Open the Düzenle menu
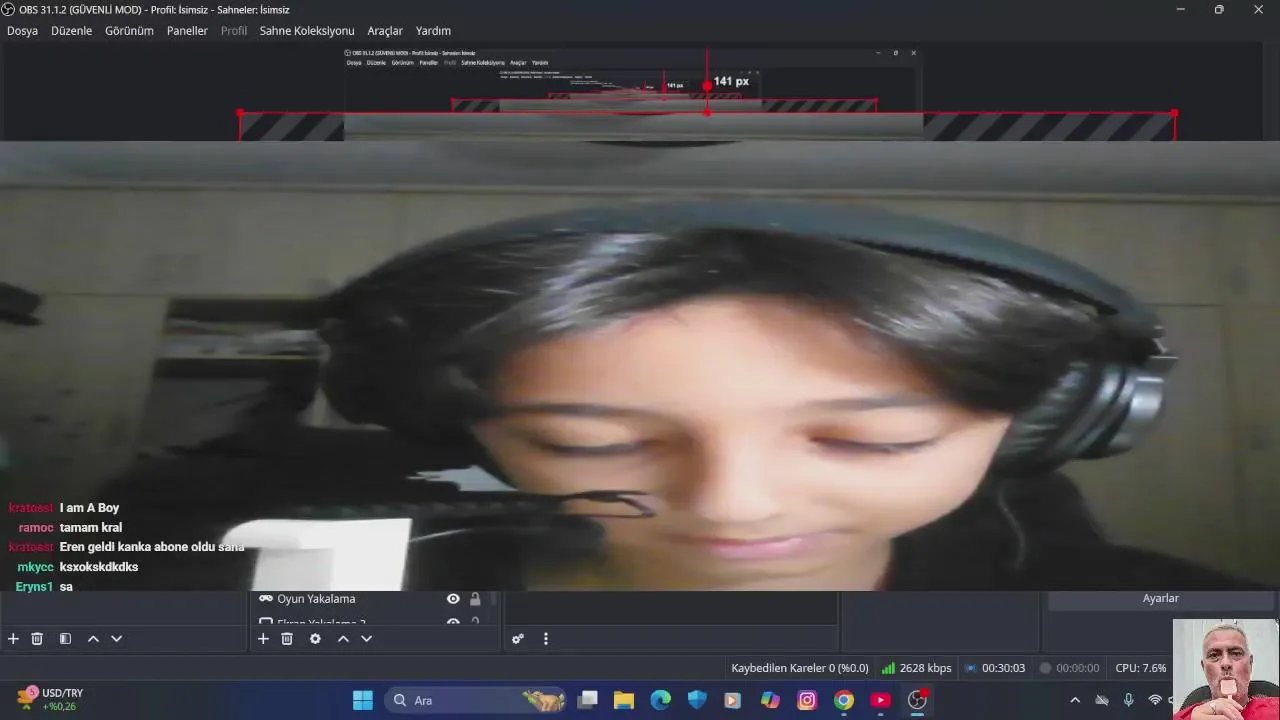 tap(71, 31)
